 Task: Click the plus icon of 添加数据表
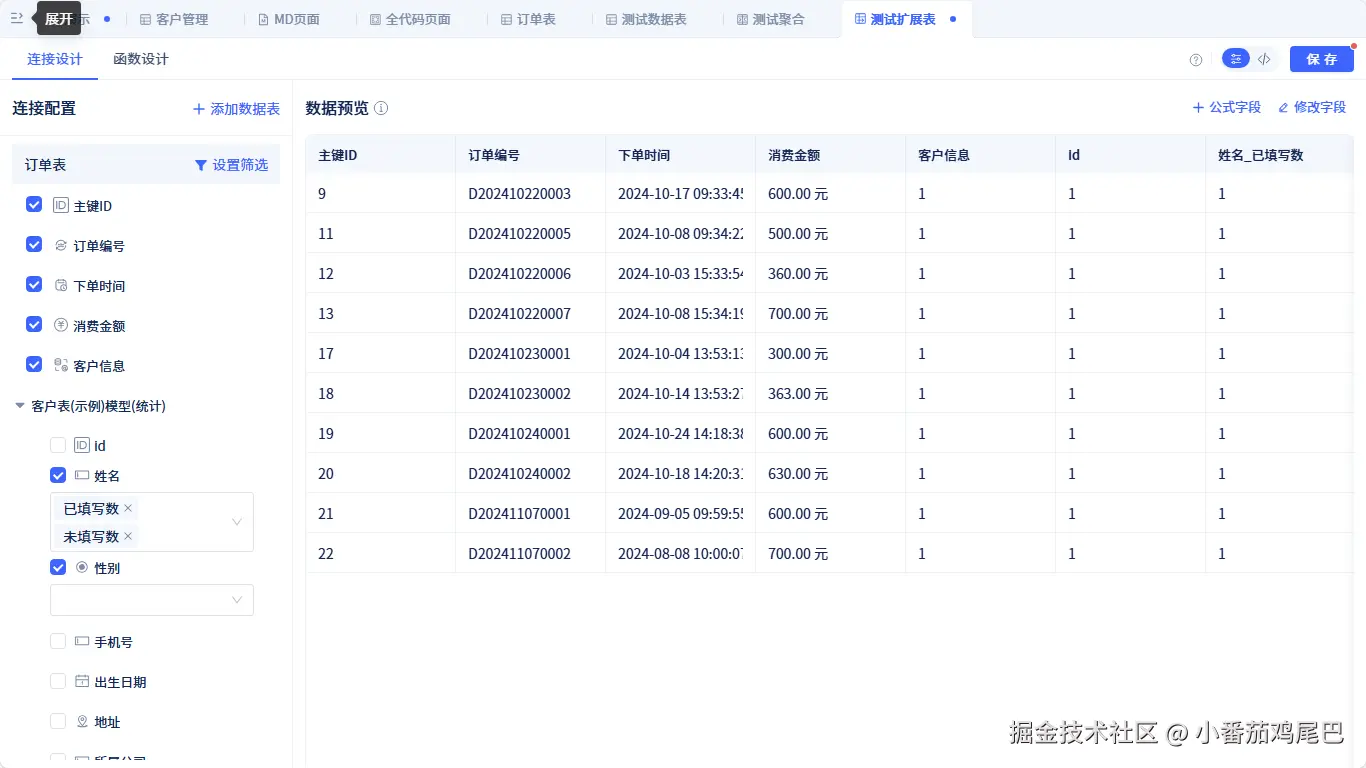click(199, 109)
